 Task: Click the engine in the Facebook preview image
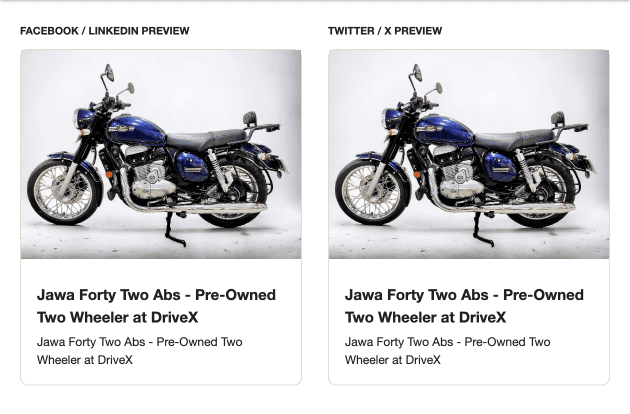[x=151, y=173]
